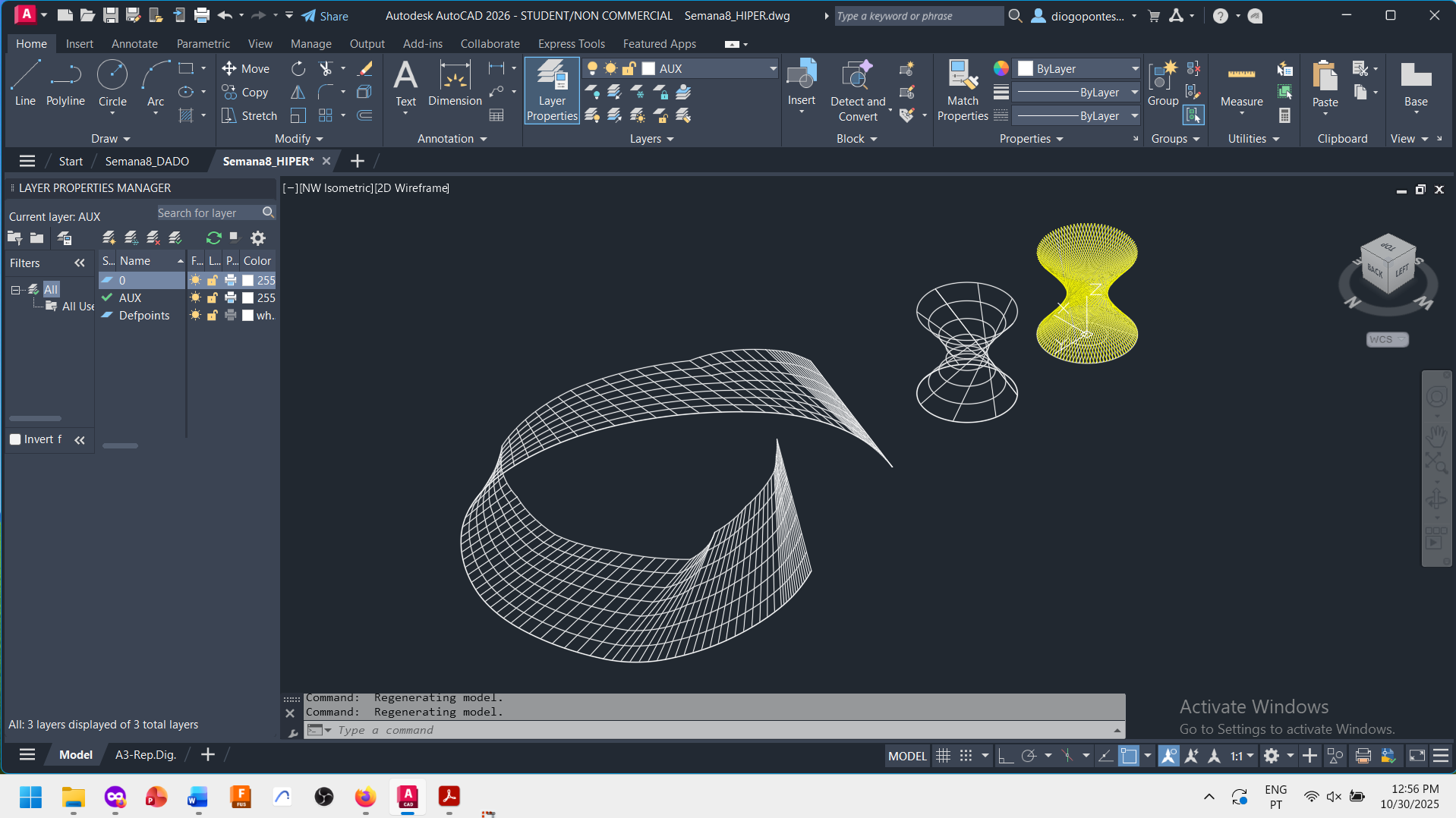Switch to the Annotate ribbon tab
1456x818 pixels.
(x=134, y=44)
